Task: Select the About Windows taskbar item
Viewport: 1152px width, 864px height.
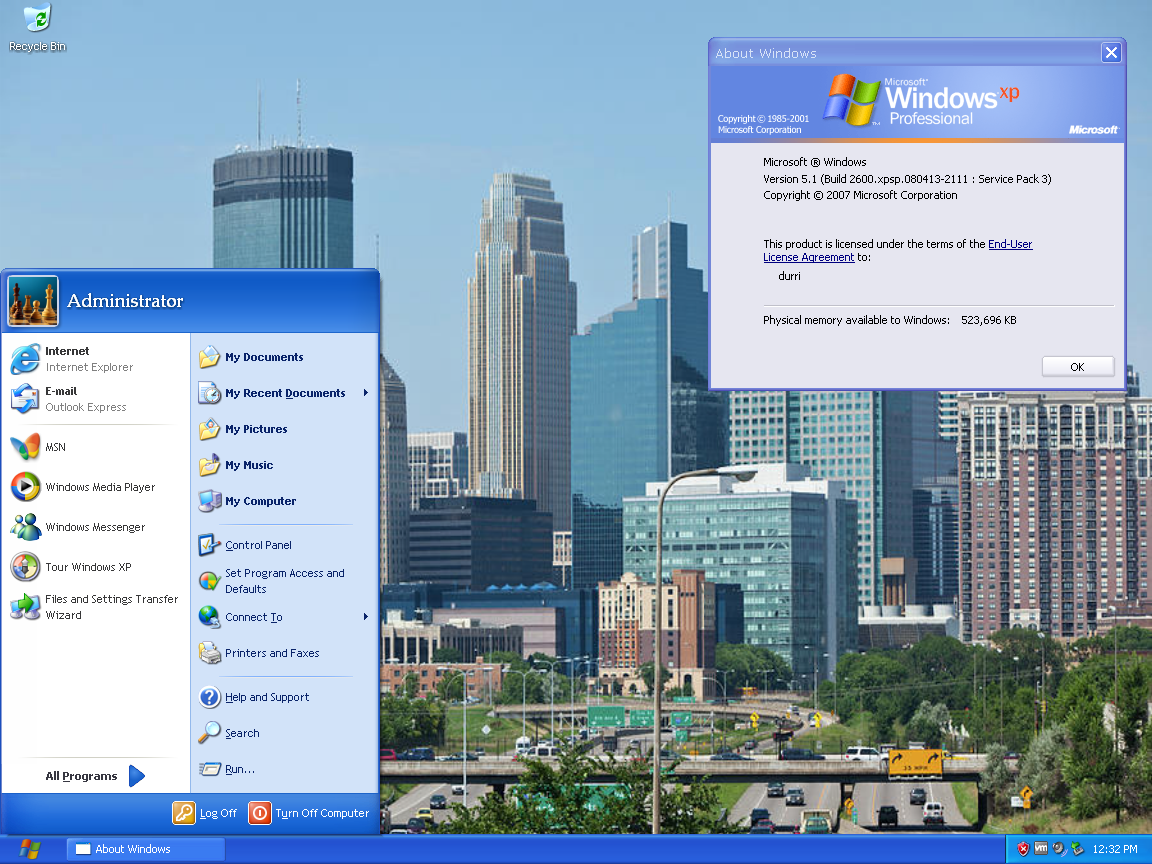Action: (145, 849)
